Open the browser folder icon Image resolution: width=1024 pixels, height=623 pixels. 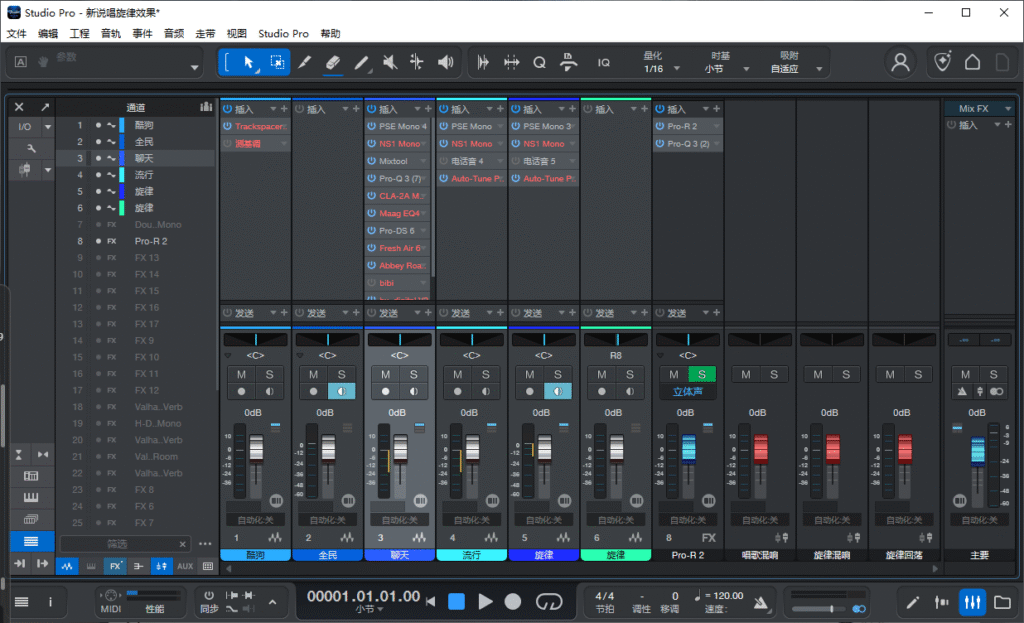pos(1002,602)
